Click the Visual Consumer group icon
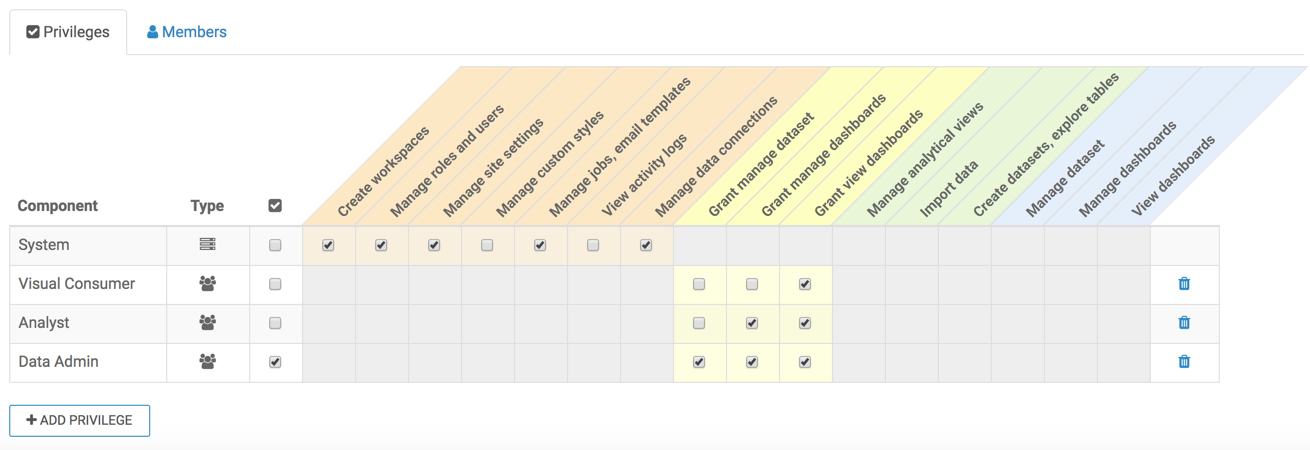This screenshot has width=1310, height=450. (208, 284)
